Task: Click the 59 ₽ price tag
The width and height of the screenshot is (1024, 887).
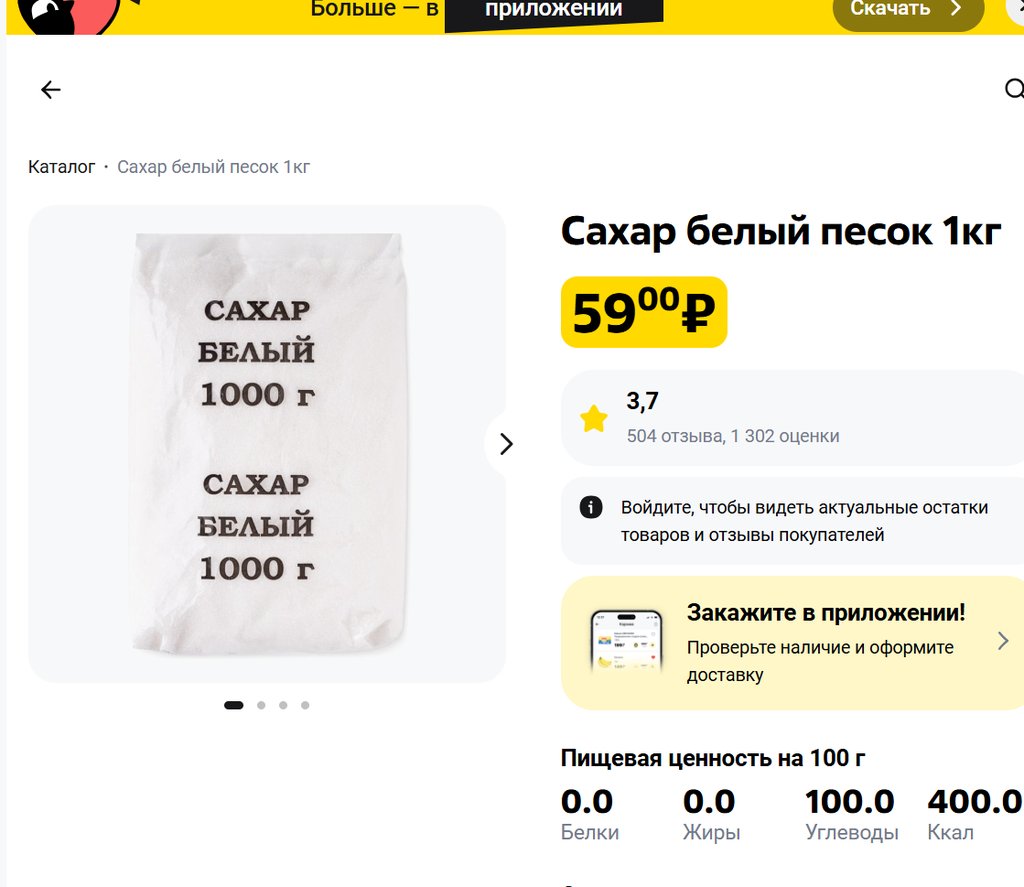Action: point(644,312)
